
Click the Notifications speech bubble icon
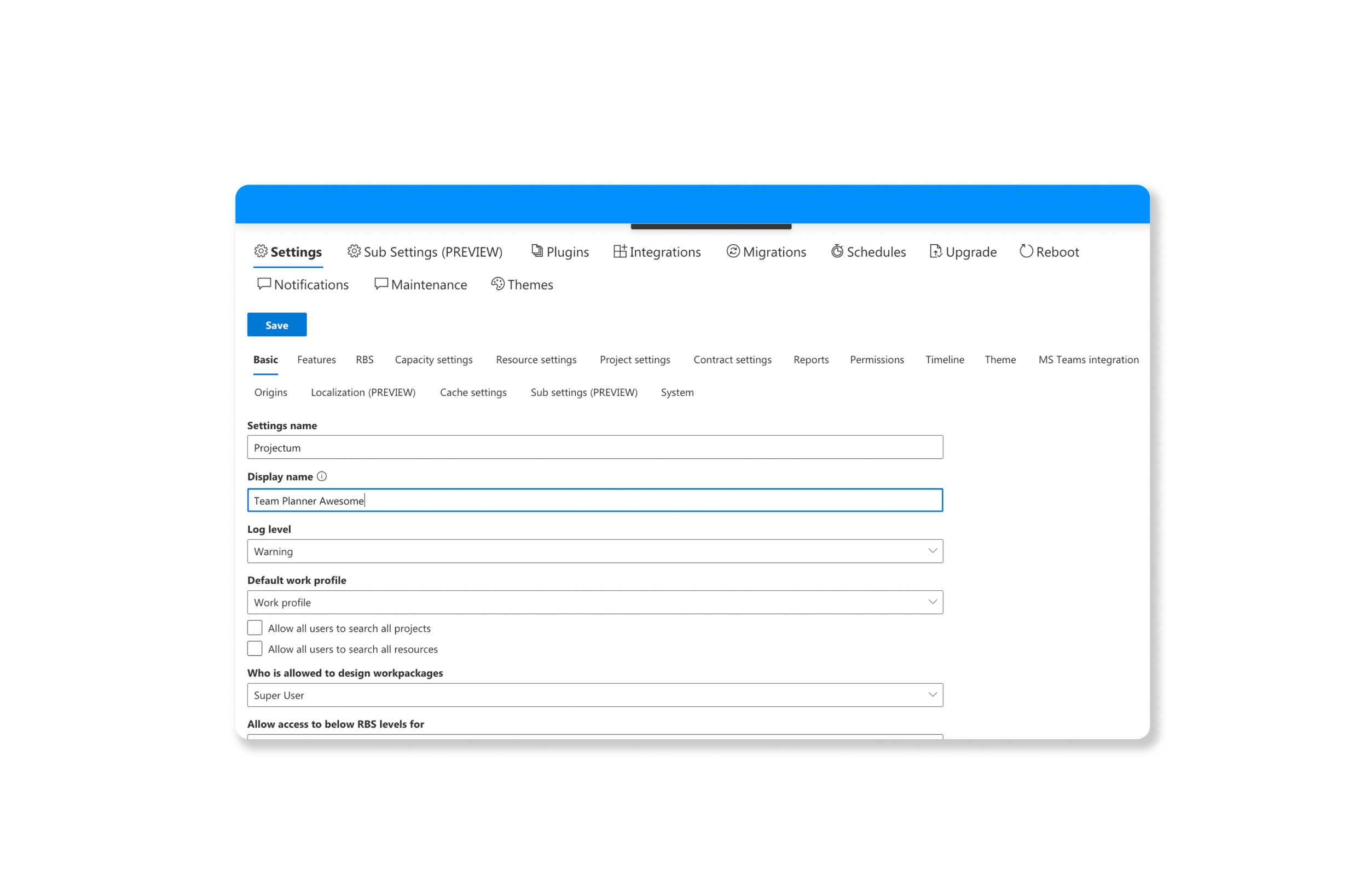[264, 283]
